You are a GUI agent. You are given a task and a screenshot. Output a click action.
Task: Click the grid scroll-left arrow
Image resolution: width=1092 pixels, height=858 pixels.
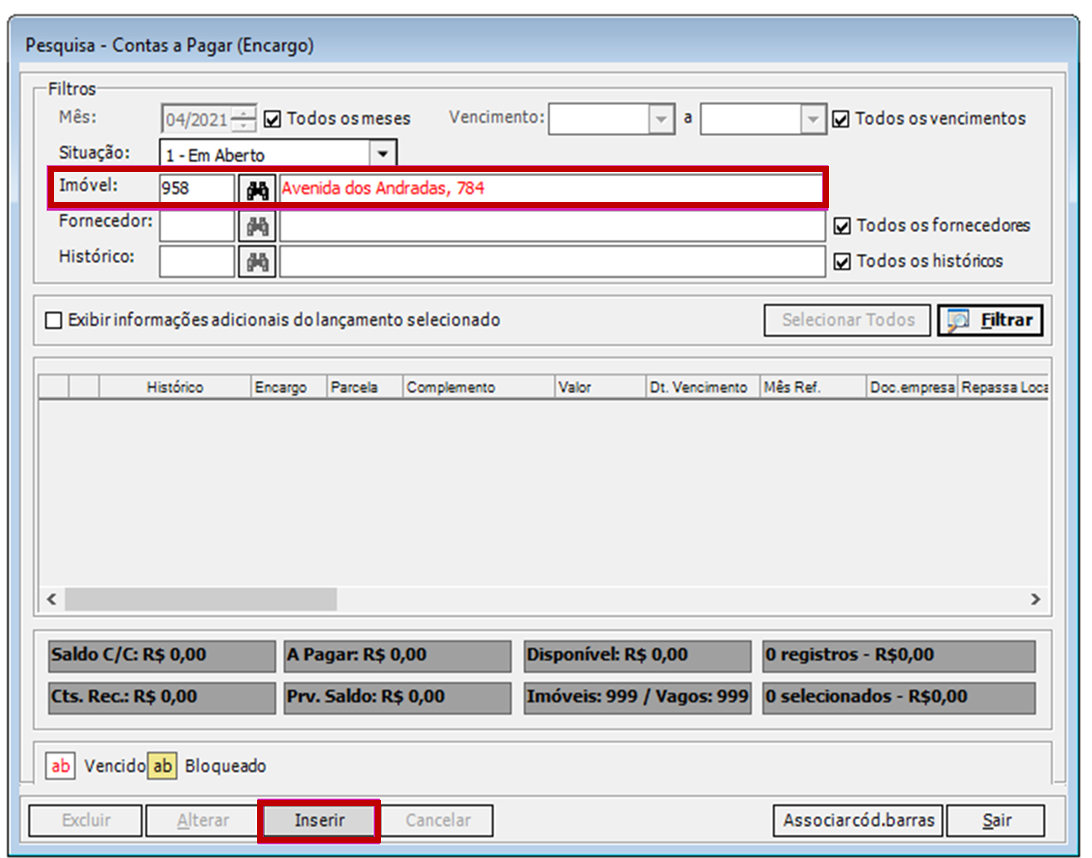coord(52,599)
